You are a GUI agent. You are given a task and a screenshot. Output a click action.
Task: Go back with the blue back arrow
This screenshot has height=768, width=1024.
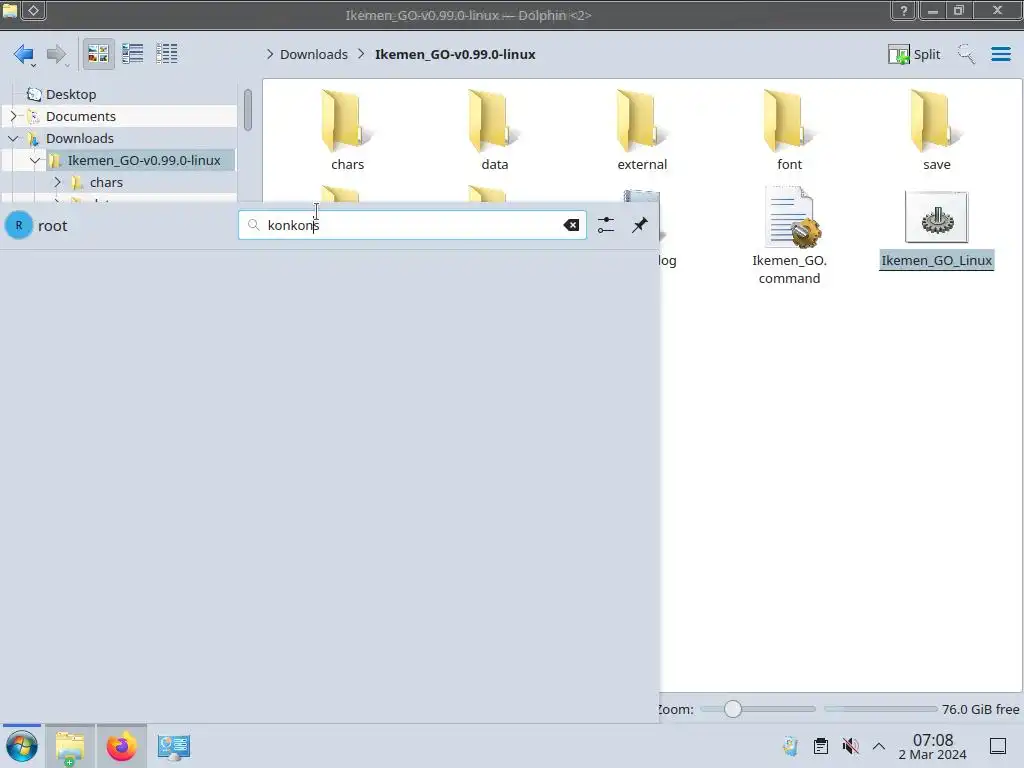coord(24,54)
